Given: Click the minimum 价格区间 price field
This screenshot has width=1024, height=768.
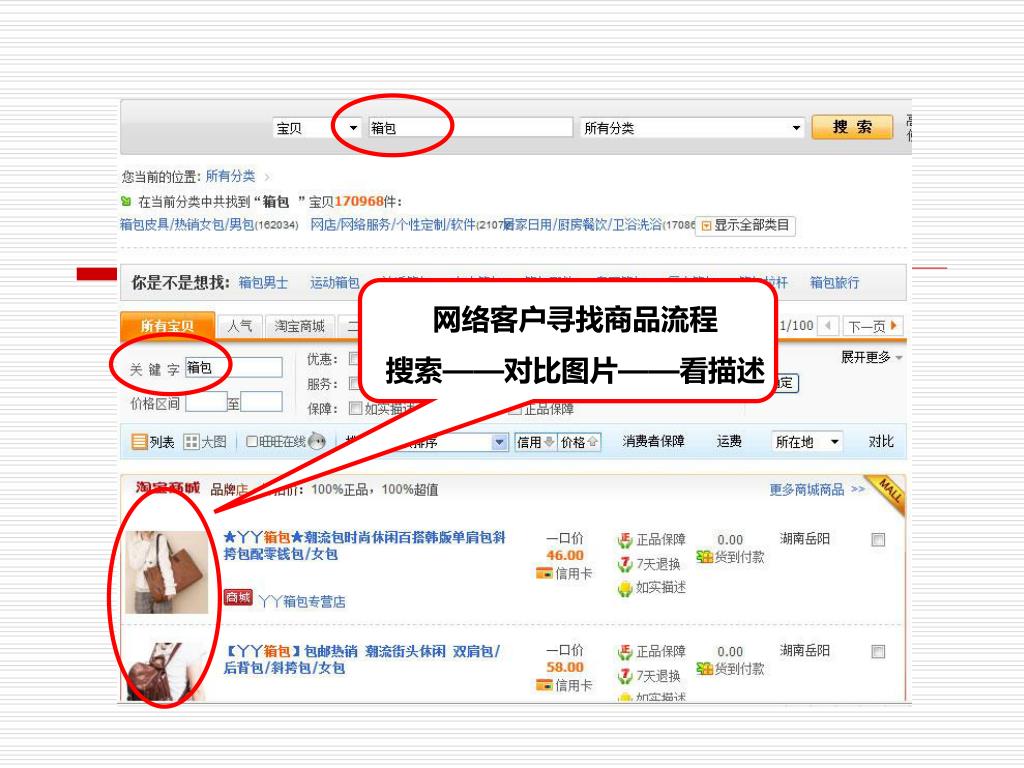Looking at the screenshot, I should tap(206, 402).
